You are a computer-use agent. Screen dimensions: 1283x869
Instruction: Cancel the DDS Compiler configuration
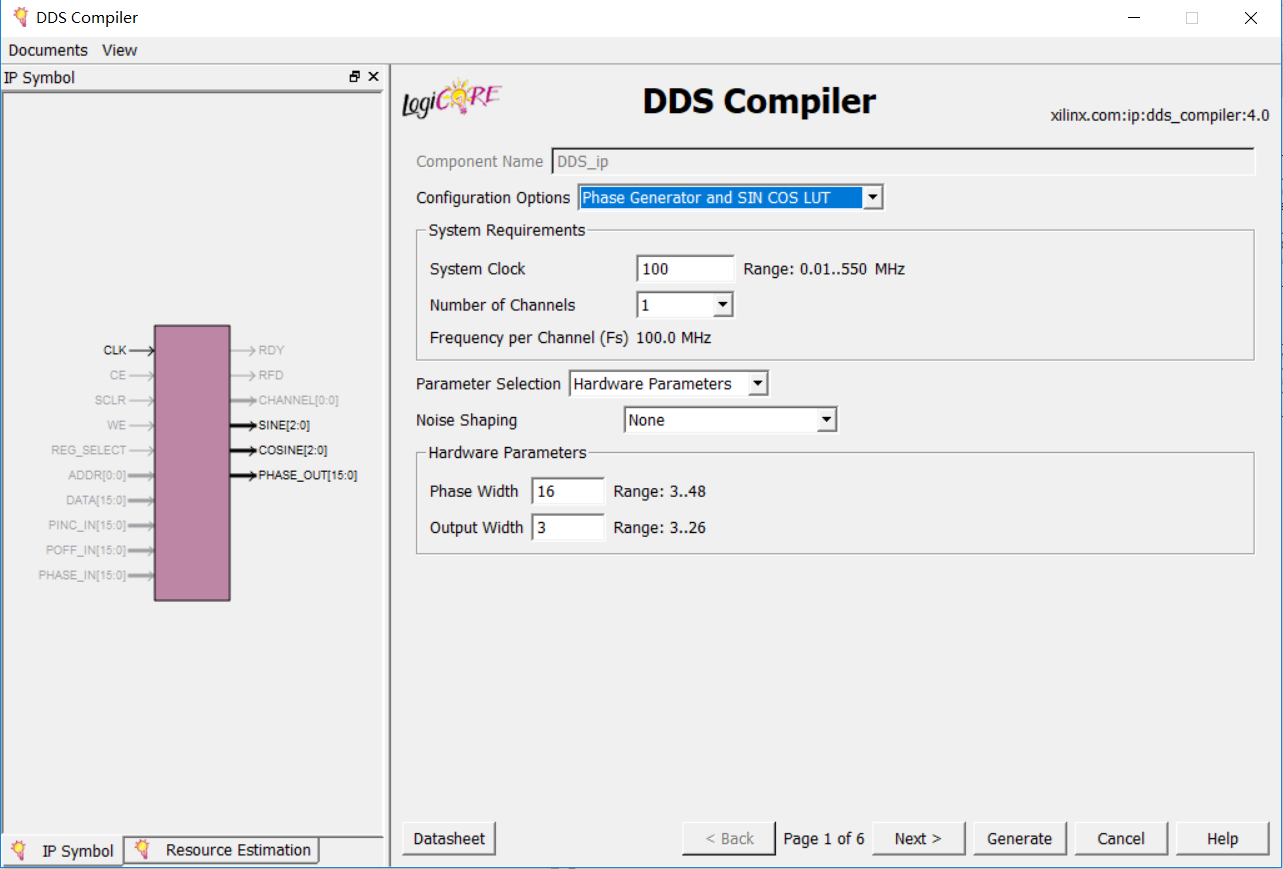tap(1120, 838)
